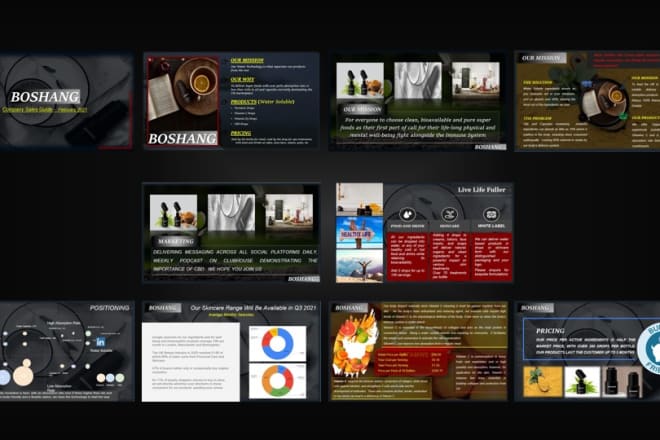Click the round blue stamp badge on Pricing slide
This screenshot has height=440, width=660.
click(649, 348)
